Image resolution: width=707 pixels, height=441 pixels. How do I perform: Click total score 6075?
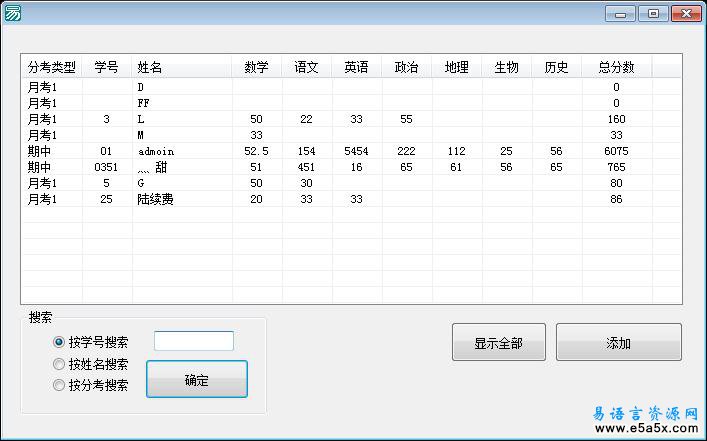tap(616, 151)
